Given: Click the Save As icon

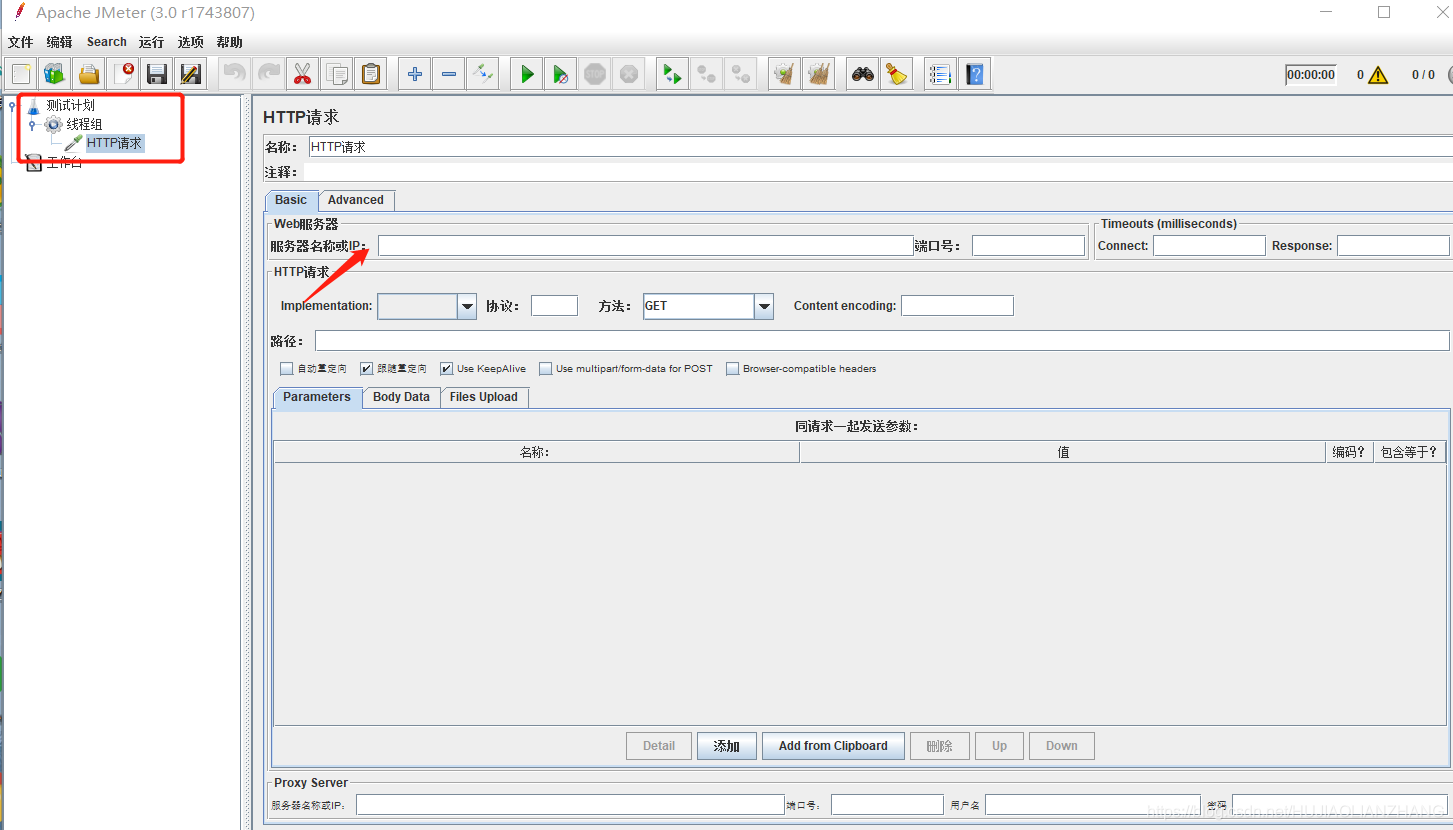Looking at the screenshot, I should tap(190, 74).
